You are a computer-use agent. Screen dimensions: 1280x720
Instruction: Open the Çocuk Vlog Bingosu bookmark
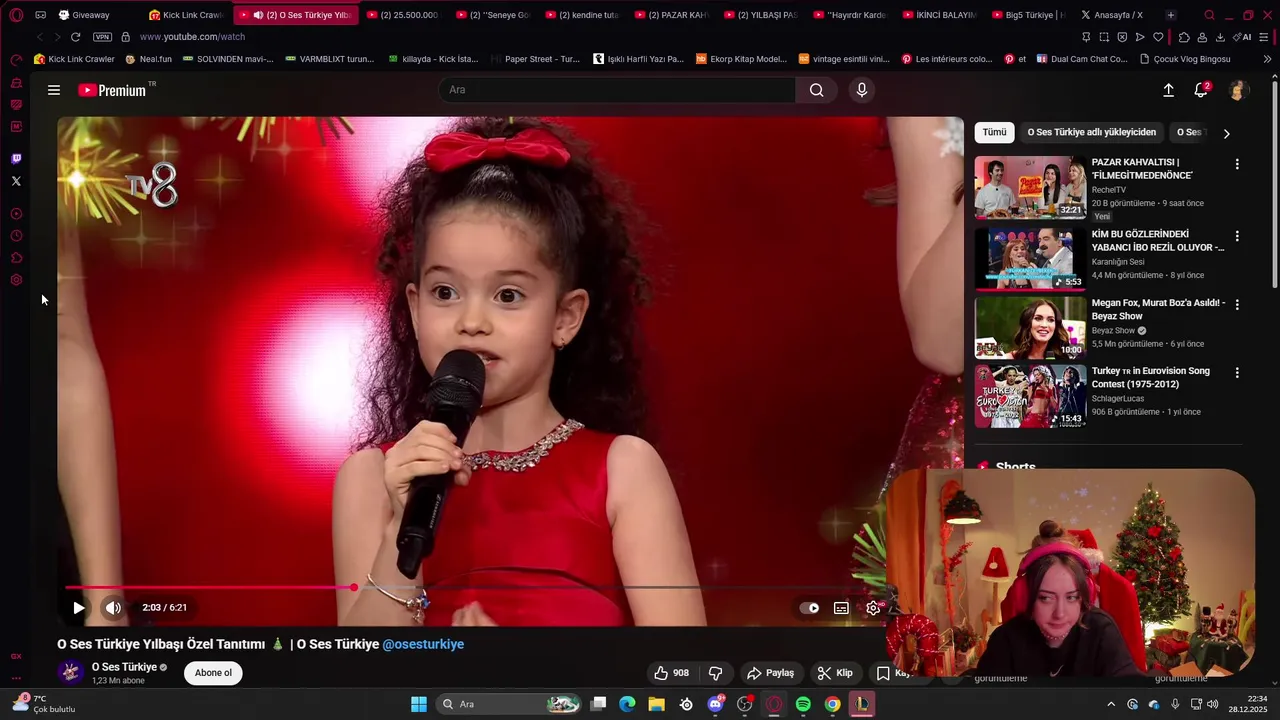[1185, 59]
